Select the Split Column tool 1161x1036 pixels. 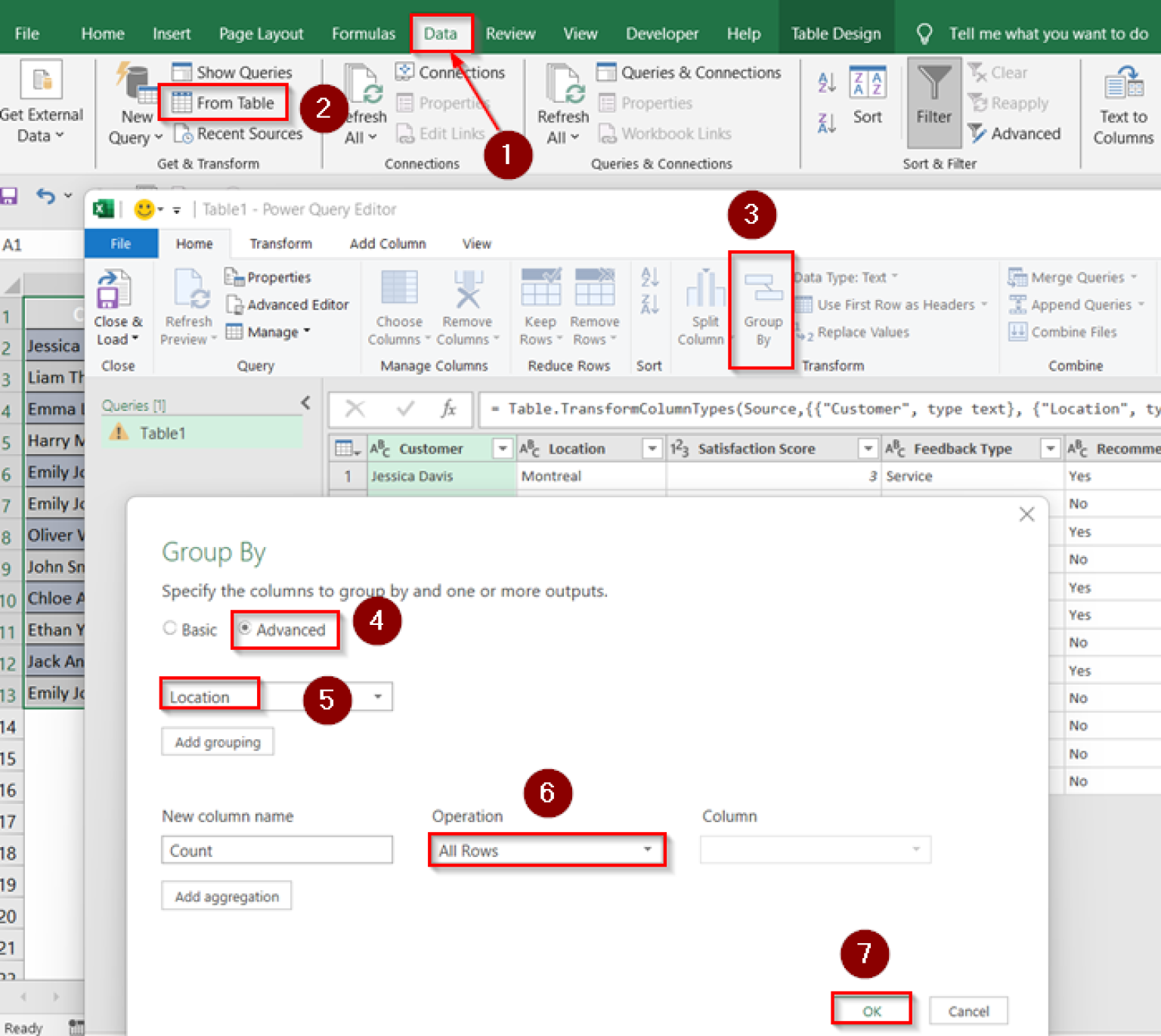[703, 306]
